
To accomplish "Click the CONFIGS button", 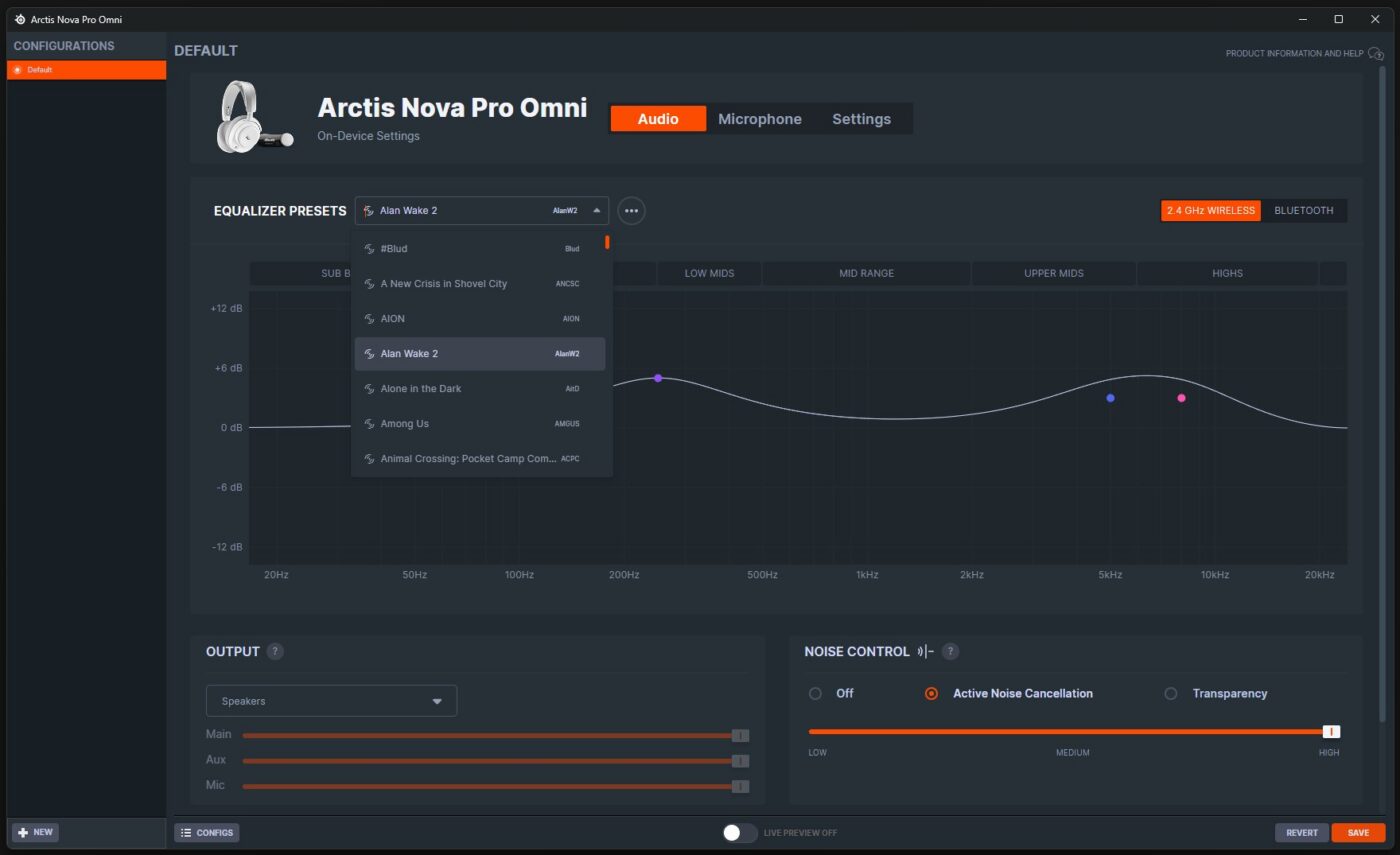I will pyautogui.click(x=207, y=832).
